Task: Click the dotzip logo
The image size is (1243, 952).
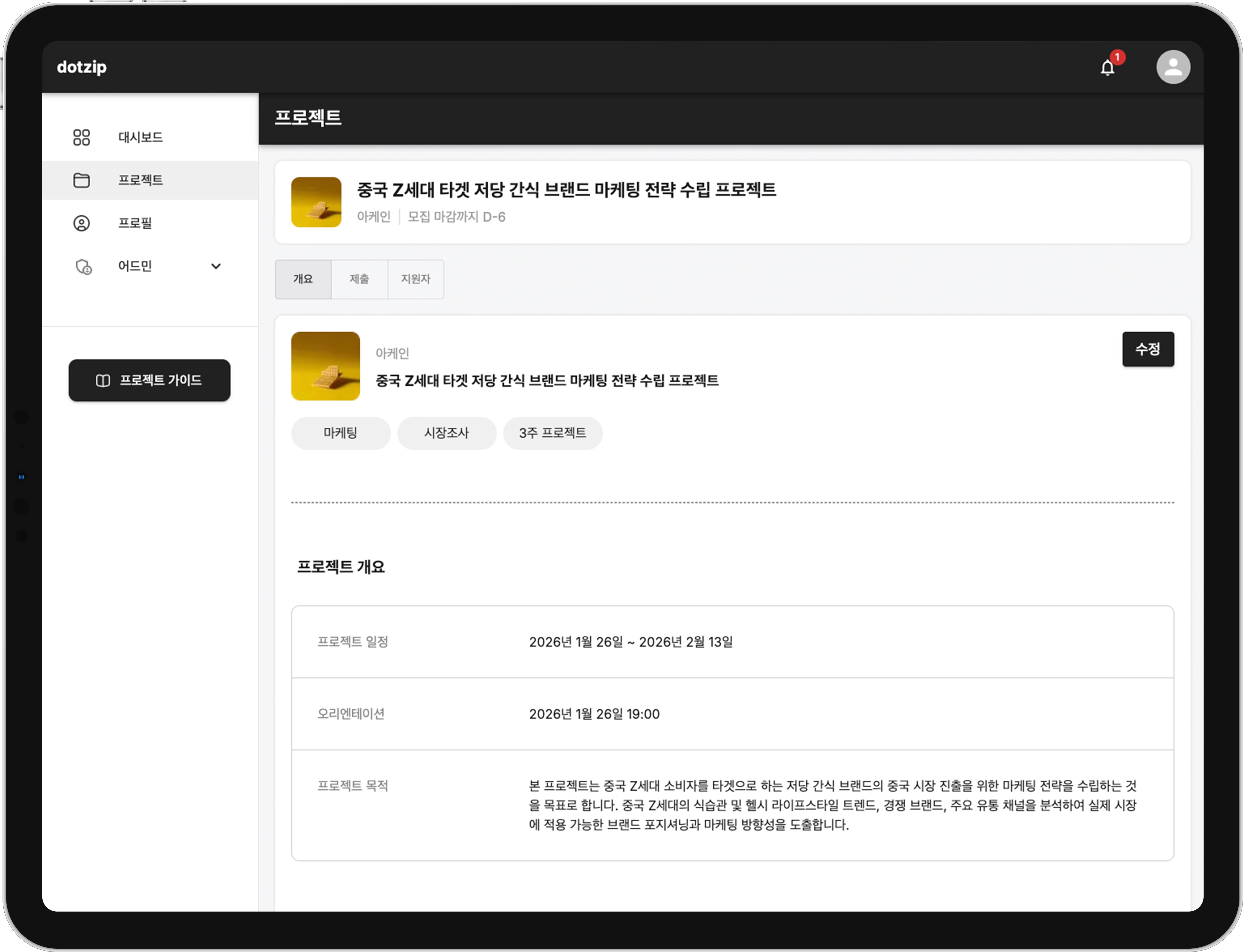Action: pyautogui.click(x=82, y=67)
